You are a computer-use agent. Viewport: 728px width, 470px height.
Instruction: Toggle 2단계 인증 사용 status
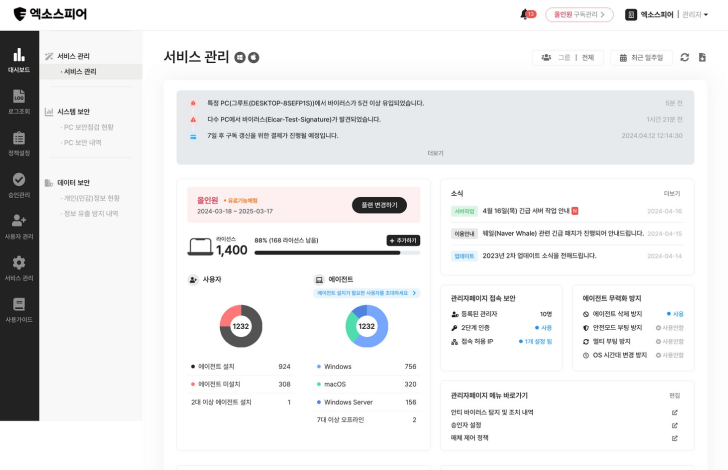(544, 327)
